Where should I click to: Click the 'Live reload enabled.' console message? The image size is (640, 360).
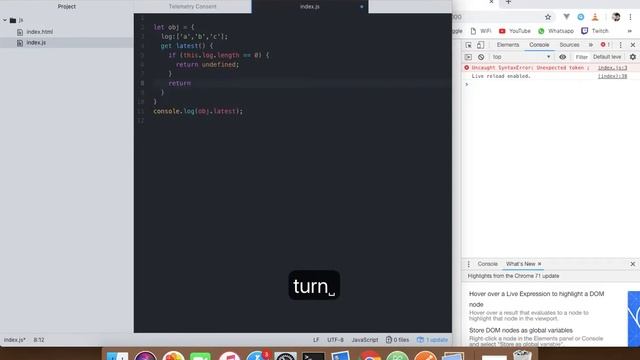click(501, 76)
